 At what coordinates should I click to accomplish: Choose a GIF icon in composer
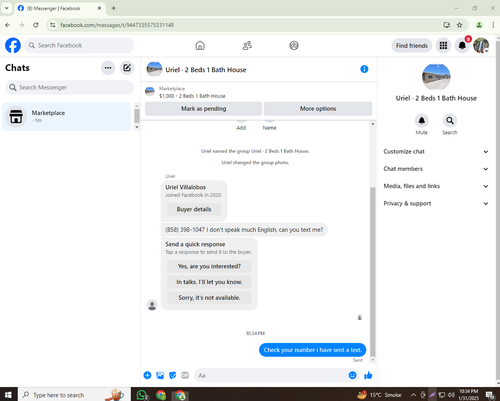185,375
